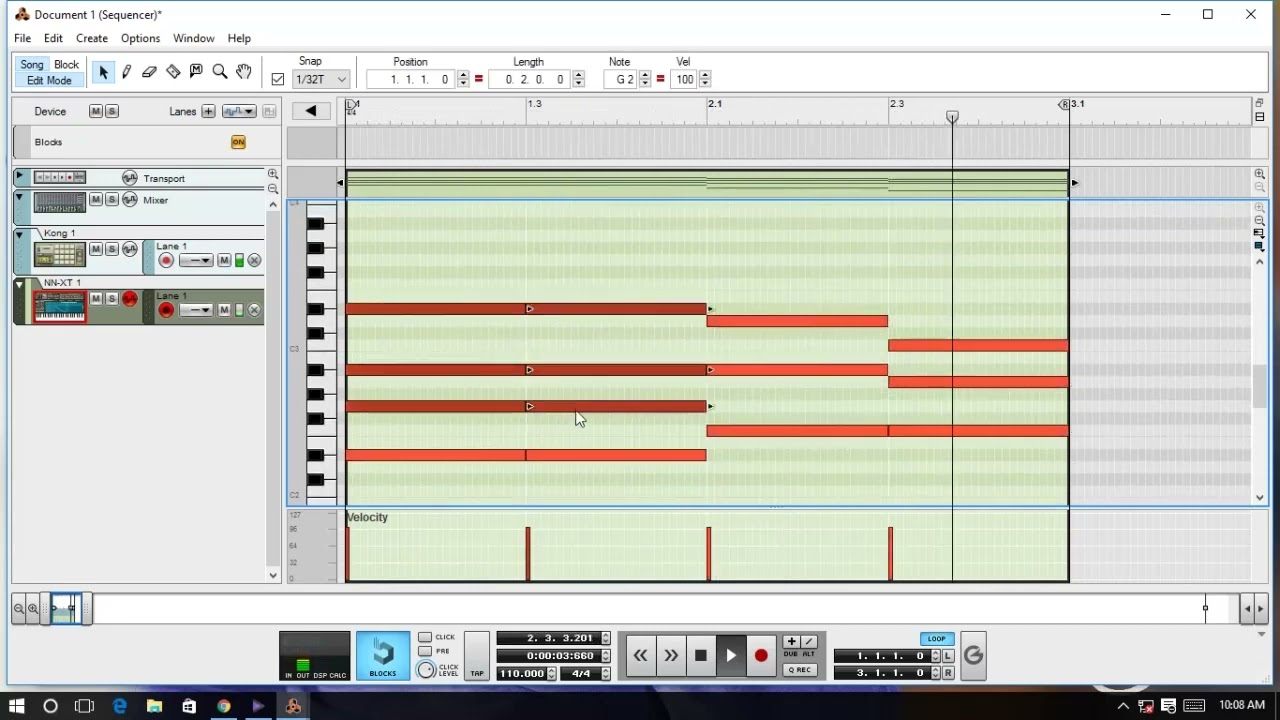This screenshot has width=1280, height=720.
Task: Solo the Kong 1 track
Action: click(x=111, y=249)
